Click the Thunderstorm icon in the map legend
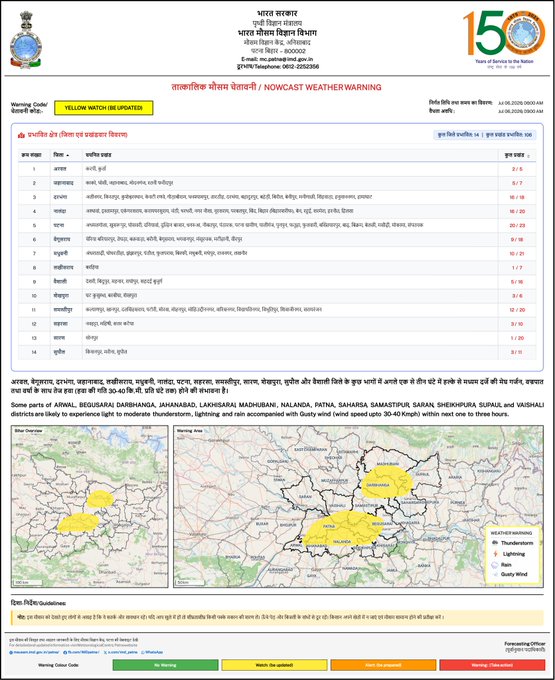Screen dimensions: 555x680 pyautogui.click(x=495, y=543)
